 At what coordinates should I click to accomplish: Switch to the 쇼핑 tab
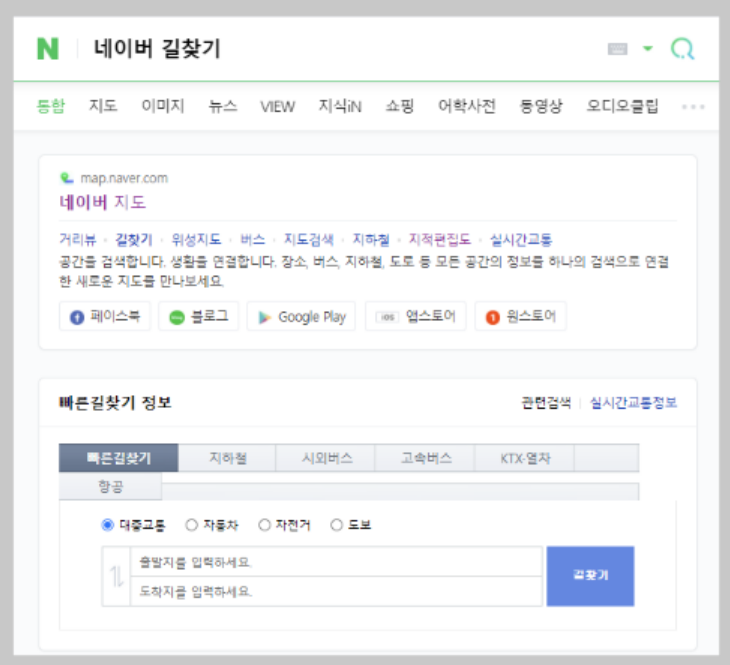tap(400, 106)
